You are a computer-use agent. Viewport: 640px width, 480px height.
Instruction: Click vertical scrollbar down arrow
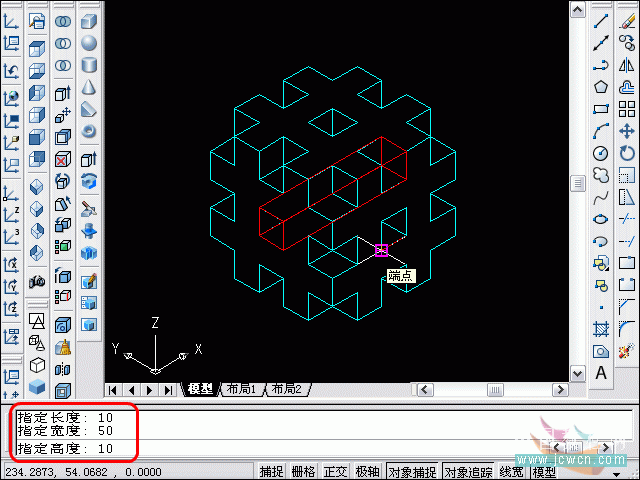(x=578, y=373)
